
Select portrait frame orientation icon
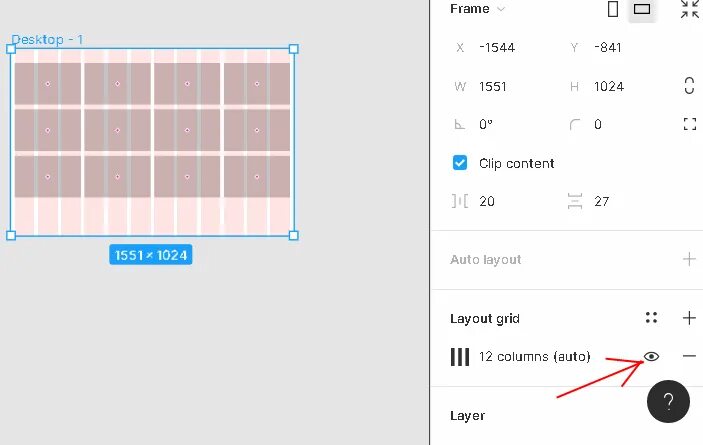pos(613,9)
